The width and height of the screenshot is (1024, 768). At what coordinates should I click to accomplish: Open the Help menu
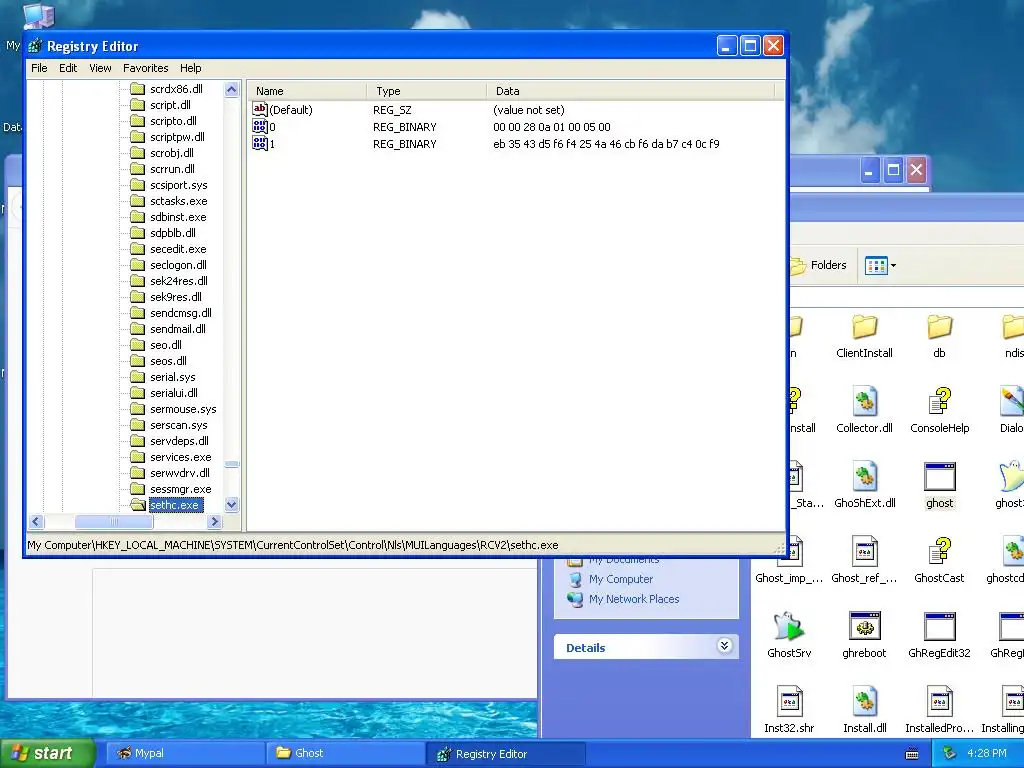[x=191, y=68]
